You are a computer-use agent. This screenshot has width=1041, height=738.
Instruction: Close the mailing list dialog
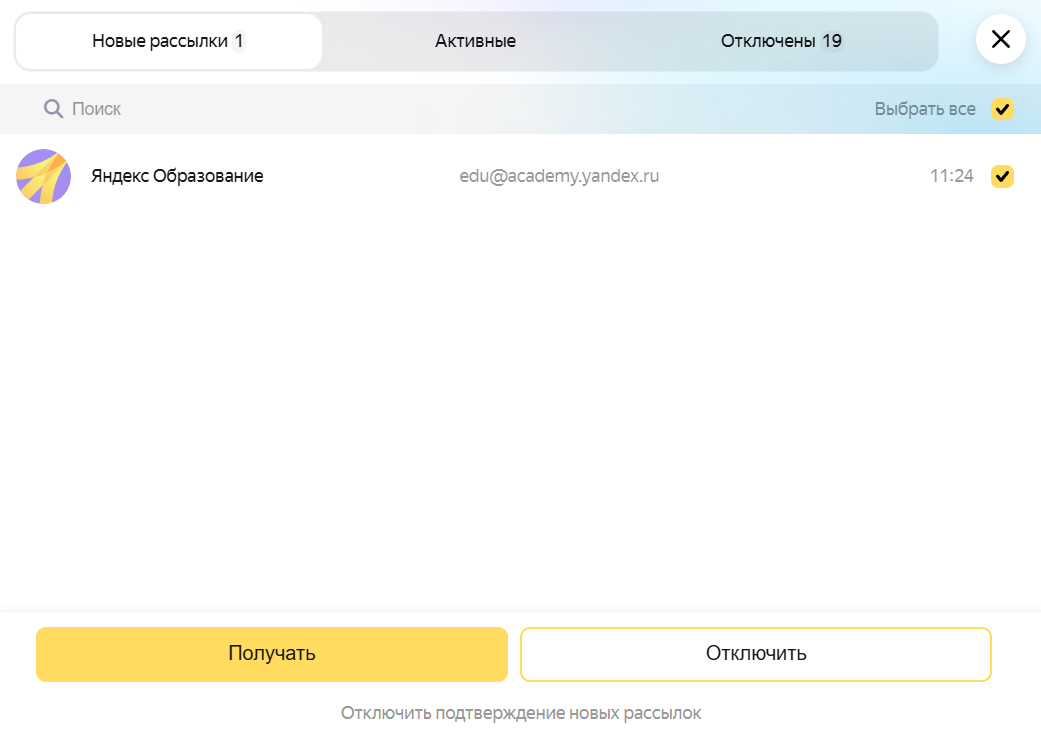[x=1000, y=40]
